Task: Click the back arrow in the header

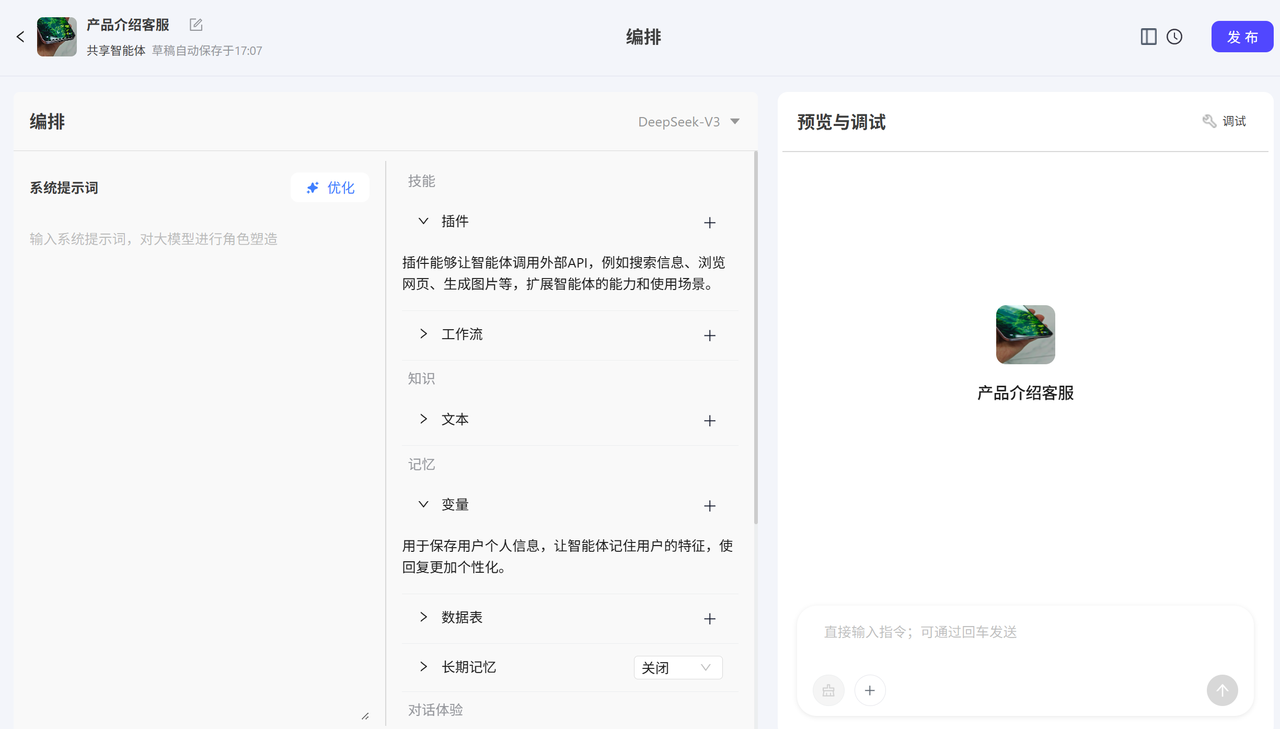Action: (x=20, y=37)
